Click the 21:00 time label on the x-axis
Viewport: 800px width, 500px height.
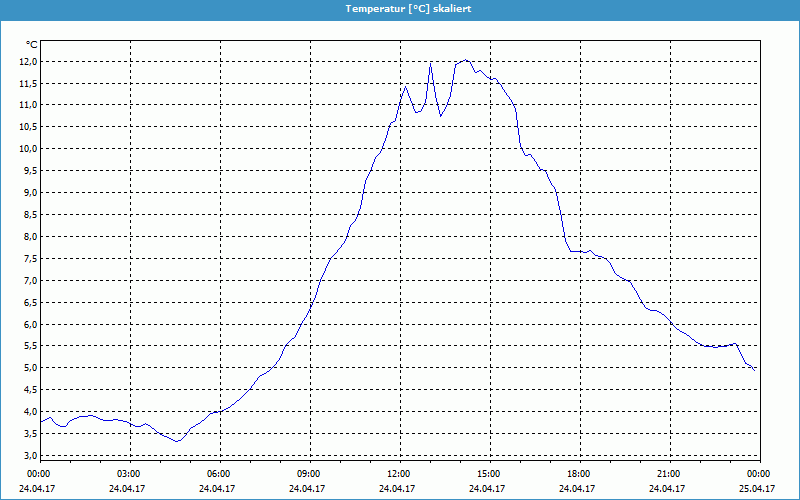(668, 474)
